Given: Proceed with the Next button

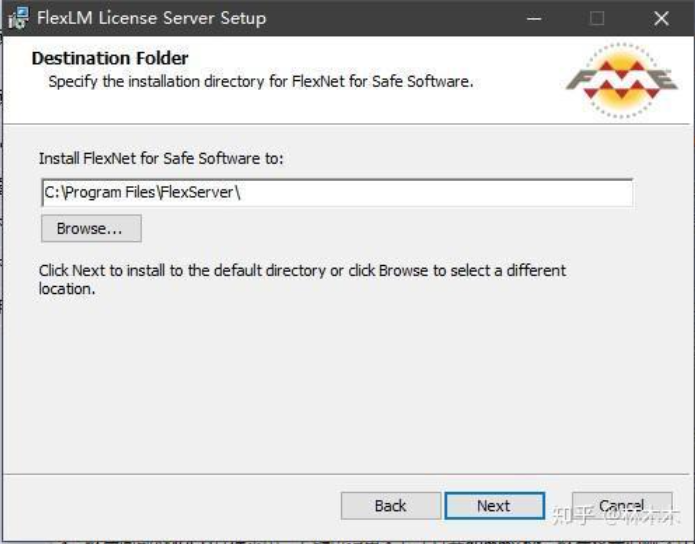Looking at the screenshot, I should click(x=495, y=506).
